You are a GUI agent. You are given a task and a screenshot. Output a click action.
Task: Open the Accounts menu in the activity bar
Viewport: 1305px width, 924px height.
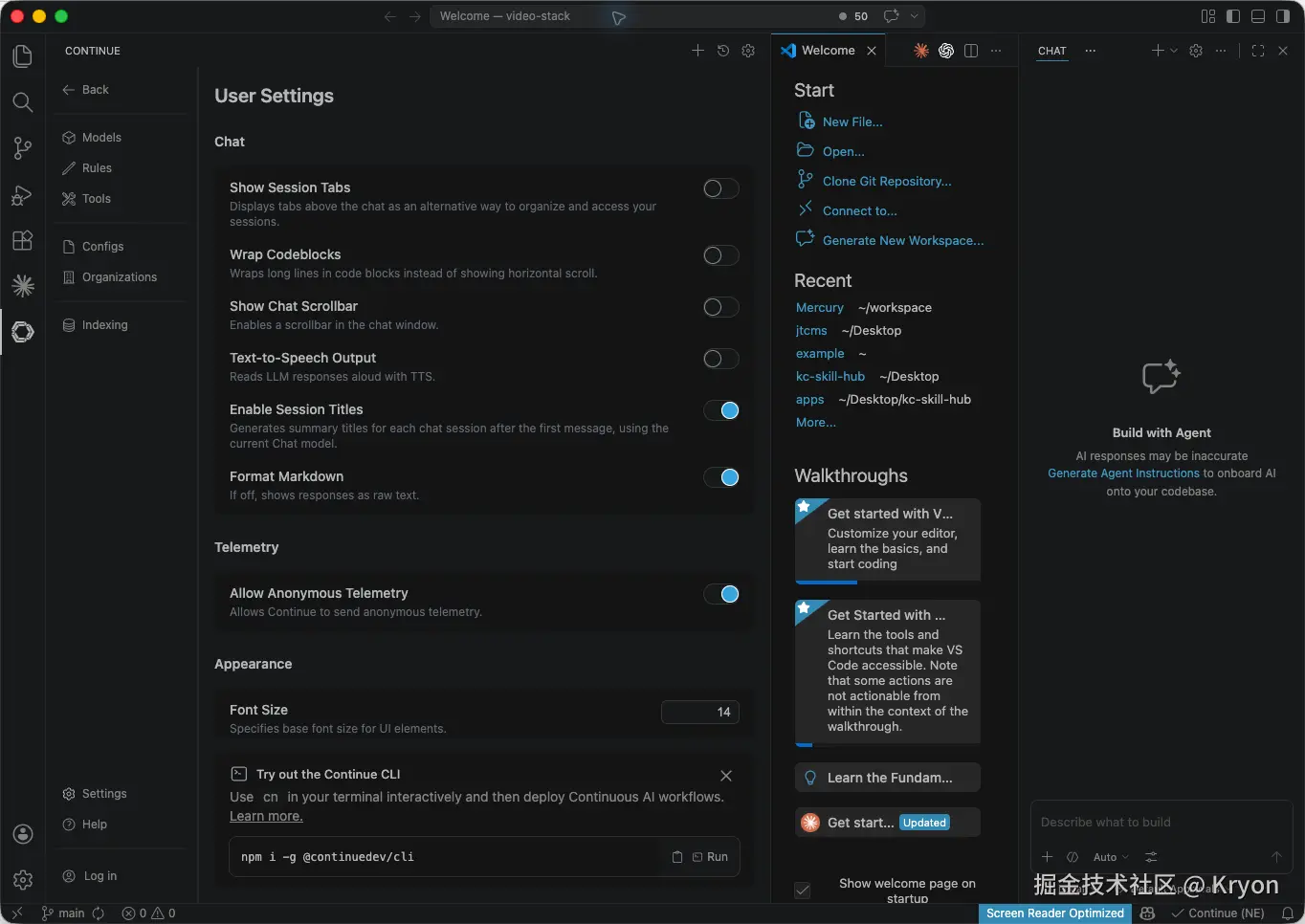(23, 834)
